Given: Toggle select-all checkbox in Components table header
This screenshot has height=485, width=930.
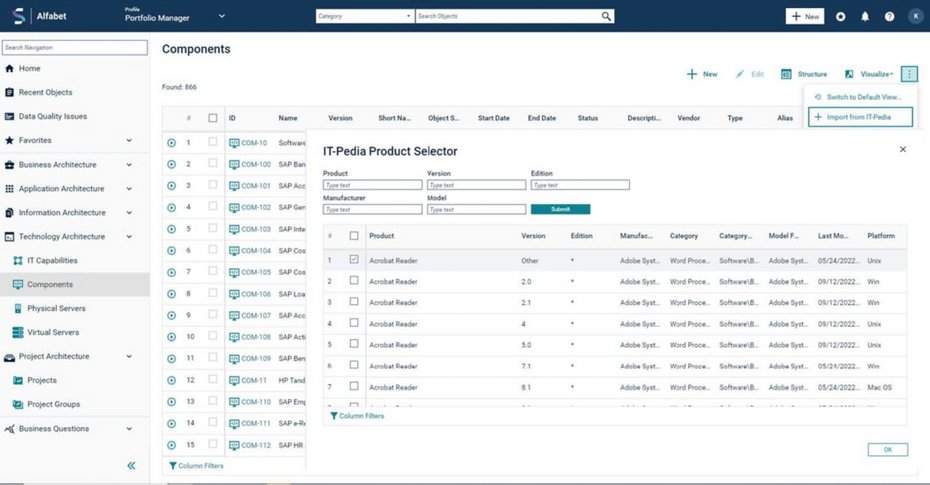Looking at the screenshot, I should (213, 118).
